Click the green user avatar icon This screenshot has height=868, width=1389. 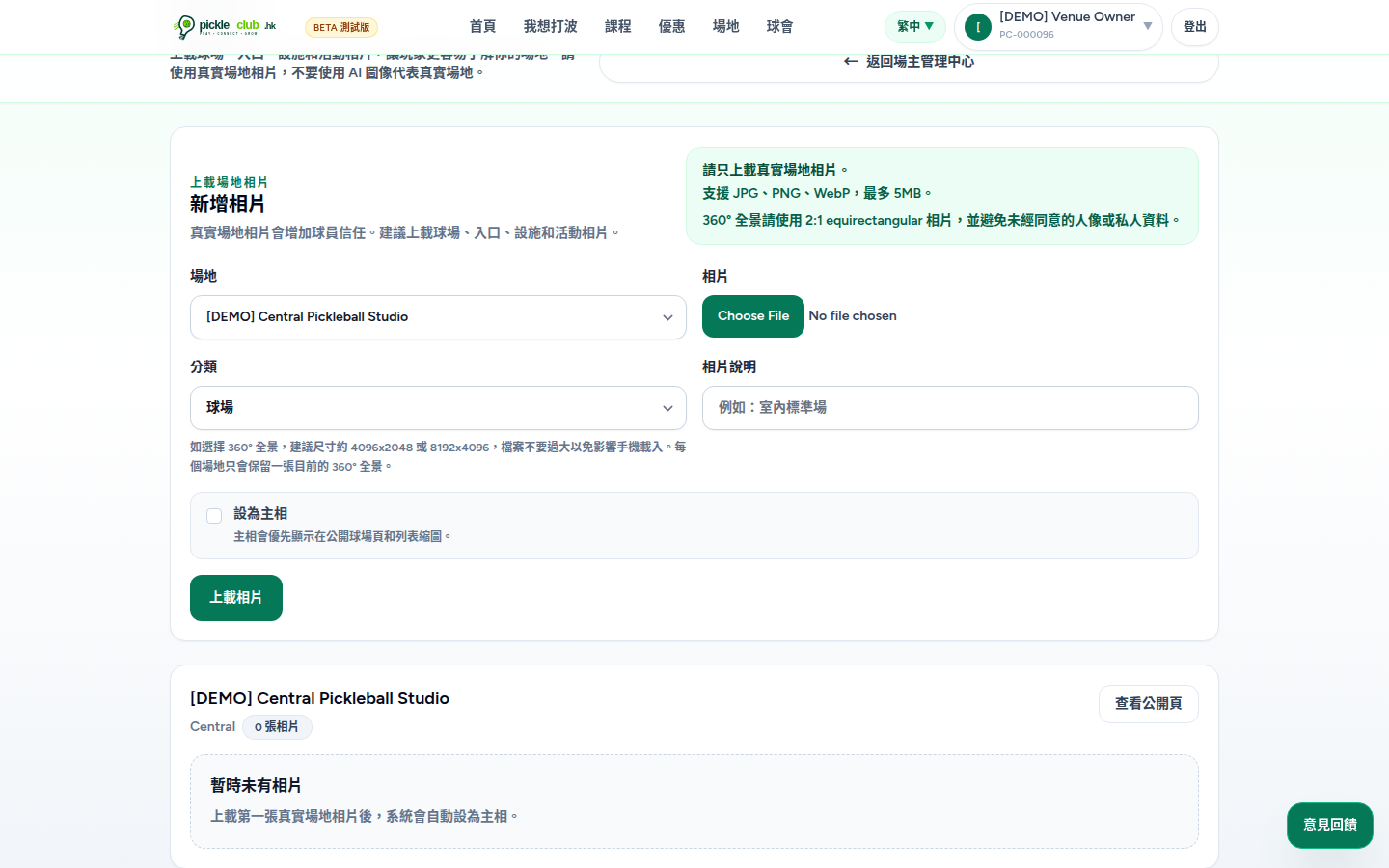978,27
